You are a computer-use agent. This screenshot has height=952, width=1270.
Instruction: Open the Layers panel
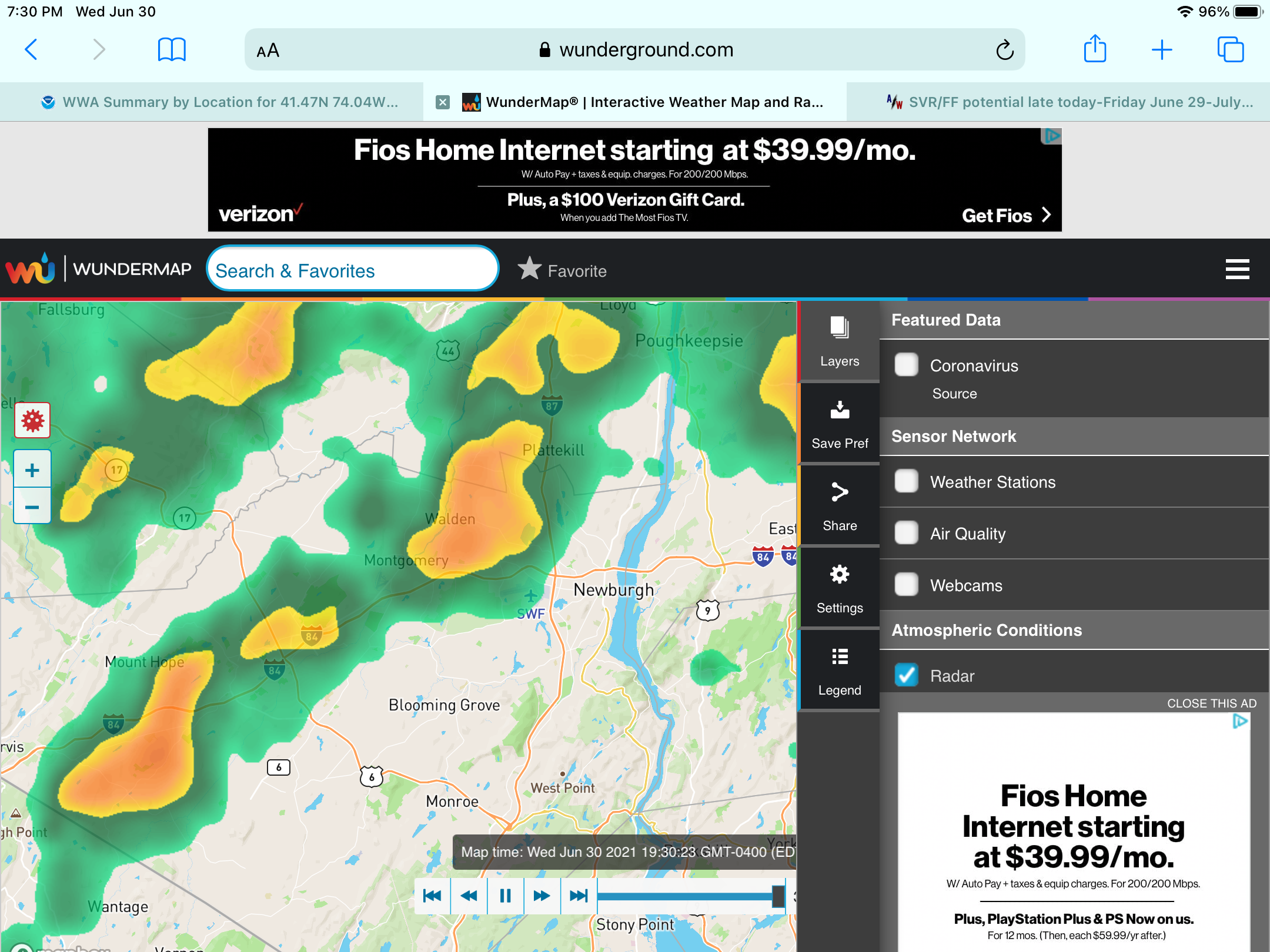(x=840, y=341)
